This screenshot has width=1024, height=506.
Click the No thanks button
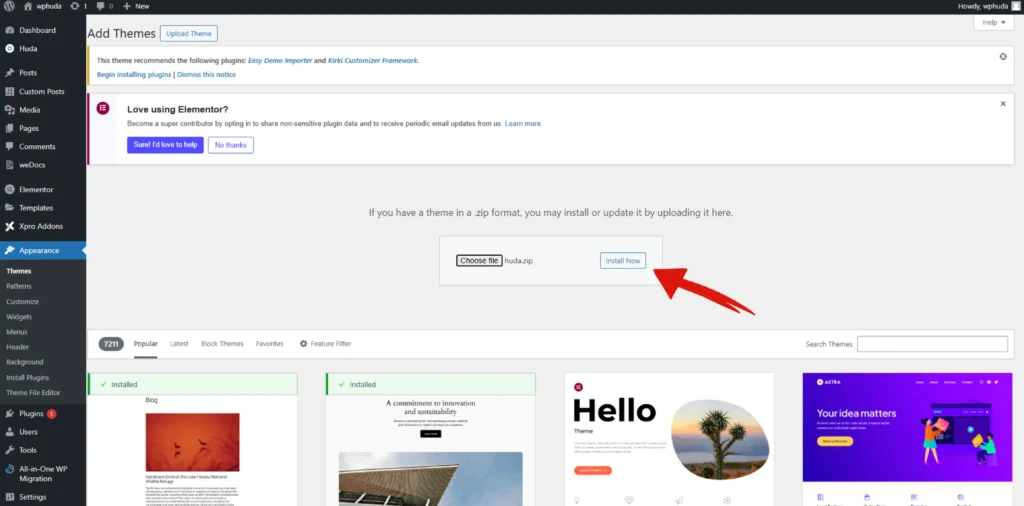pyautogui.click(x=231, y=145)
